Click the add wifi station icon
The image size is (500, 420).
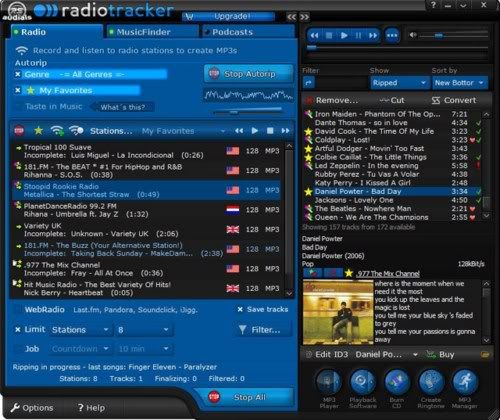pos(57,131)
